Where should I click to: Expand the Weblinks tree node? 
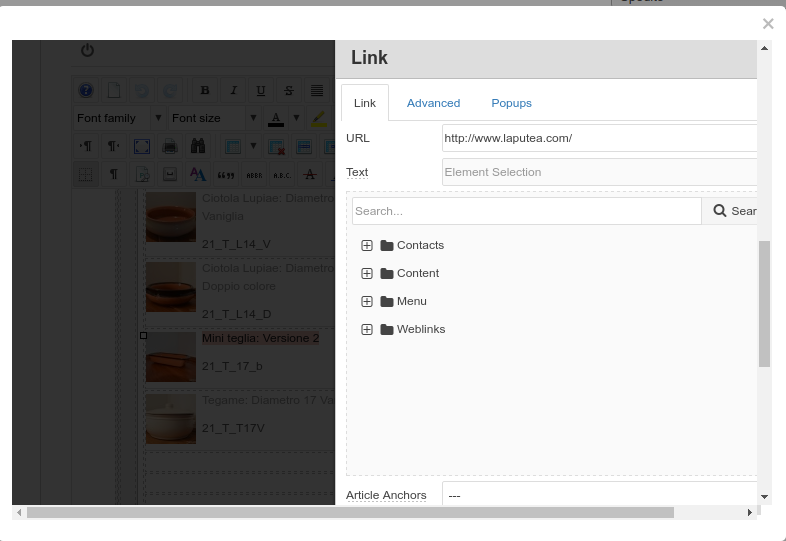(x=367, y=329)
